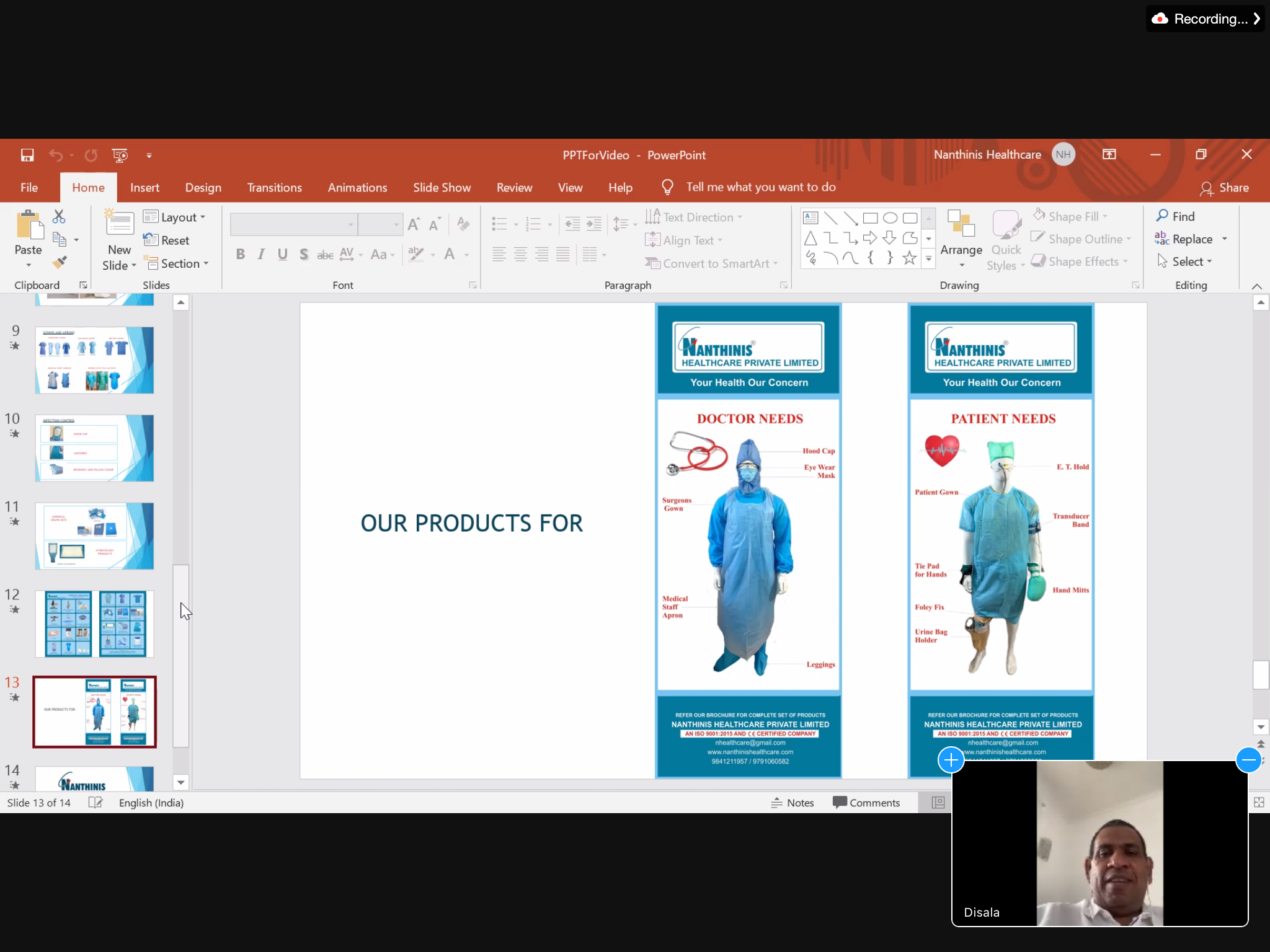Click the lightbulb Tell me icon

(667, 187)
